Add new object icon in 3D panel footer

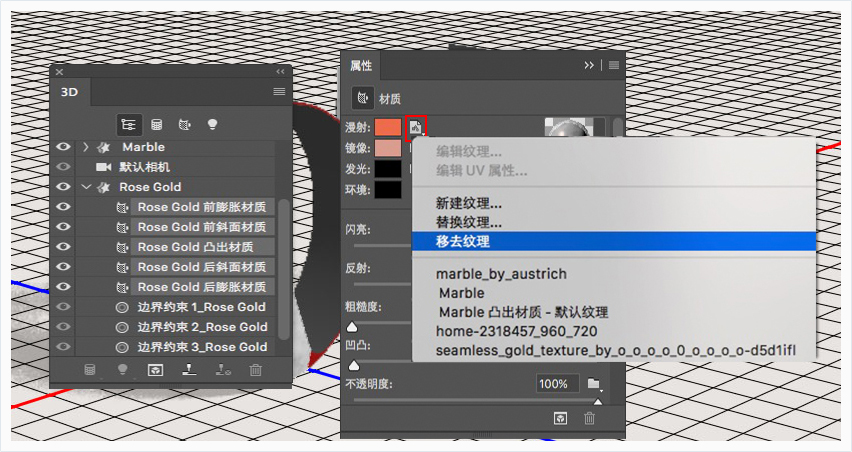coord(90,370)
